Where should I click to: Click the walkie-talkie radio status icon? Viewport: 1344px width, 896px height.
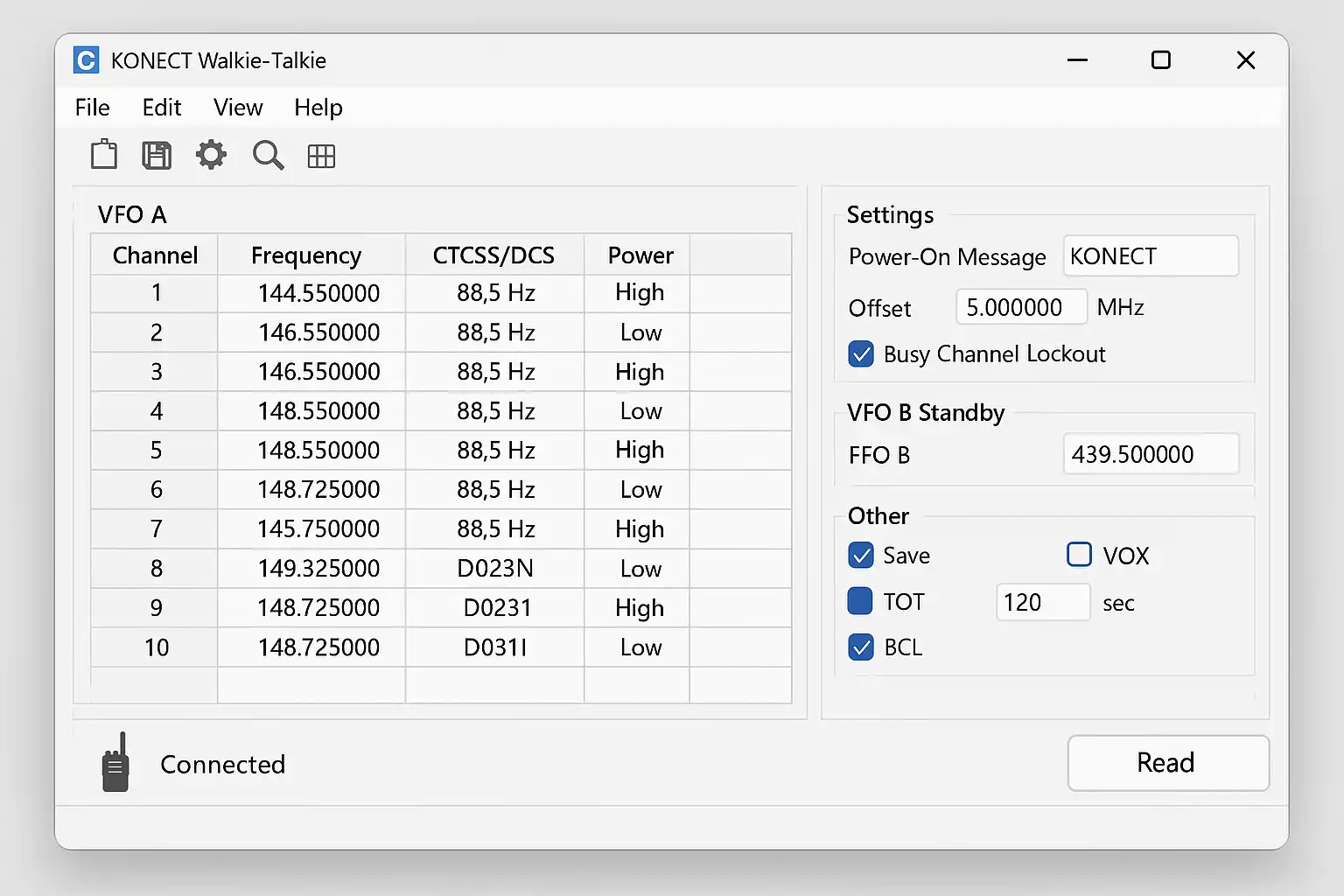click(x=115, y=763)
